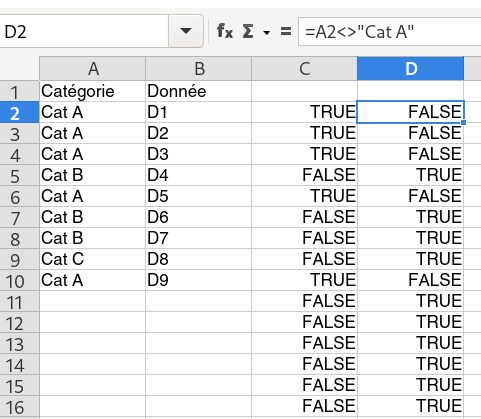Viewport: 481px width, 419px height.
Task: Click the formula input line with =A2<>"Cat A"
Action: point(390,32)
